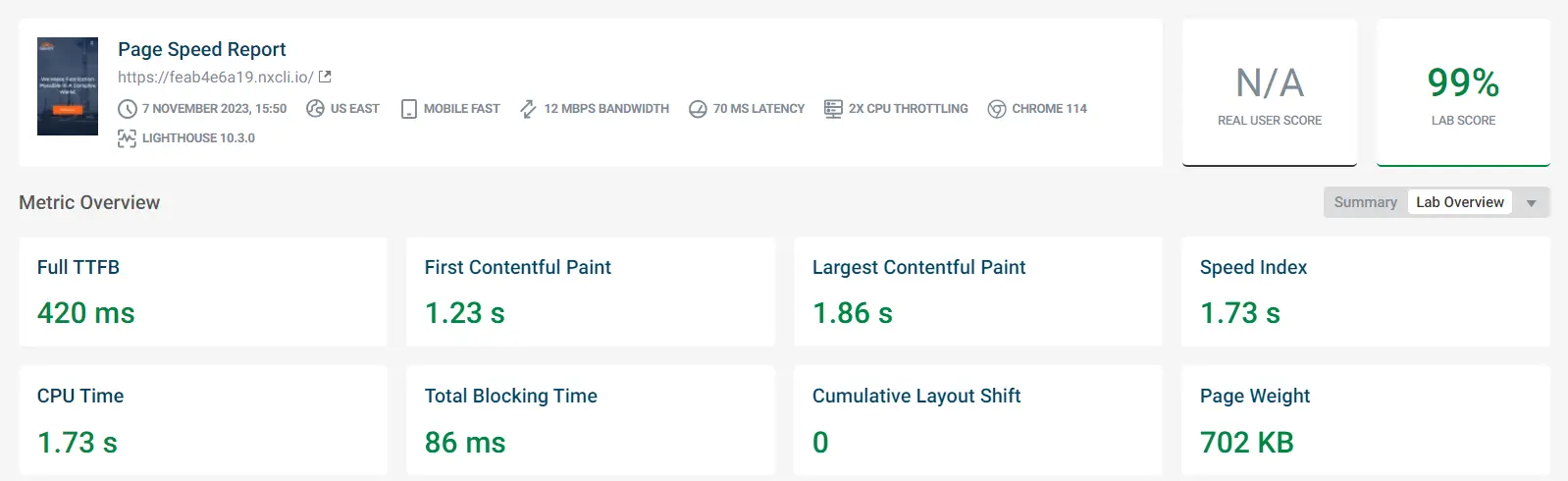The width and height of the screenshot is (1568, 481).
Task: Expand the metric view dropdown arrow
Action: (1531, 203)
